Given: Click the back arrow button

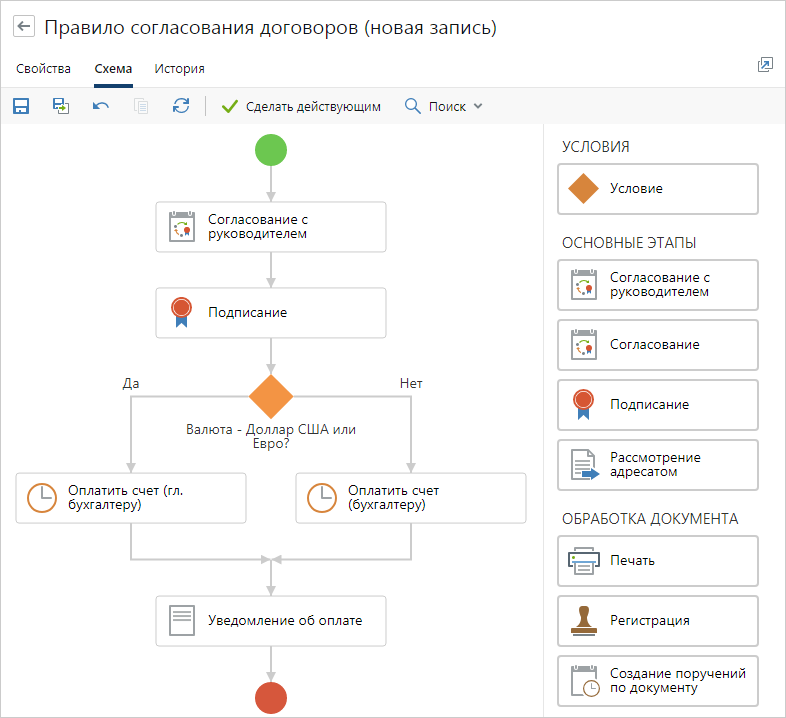Looking at the screenshot, I should pos(25,27).
